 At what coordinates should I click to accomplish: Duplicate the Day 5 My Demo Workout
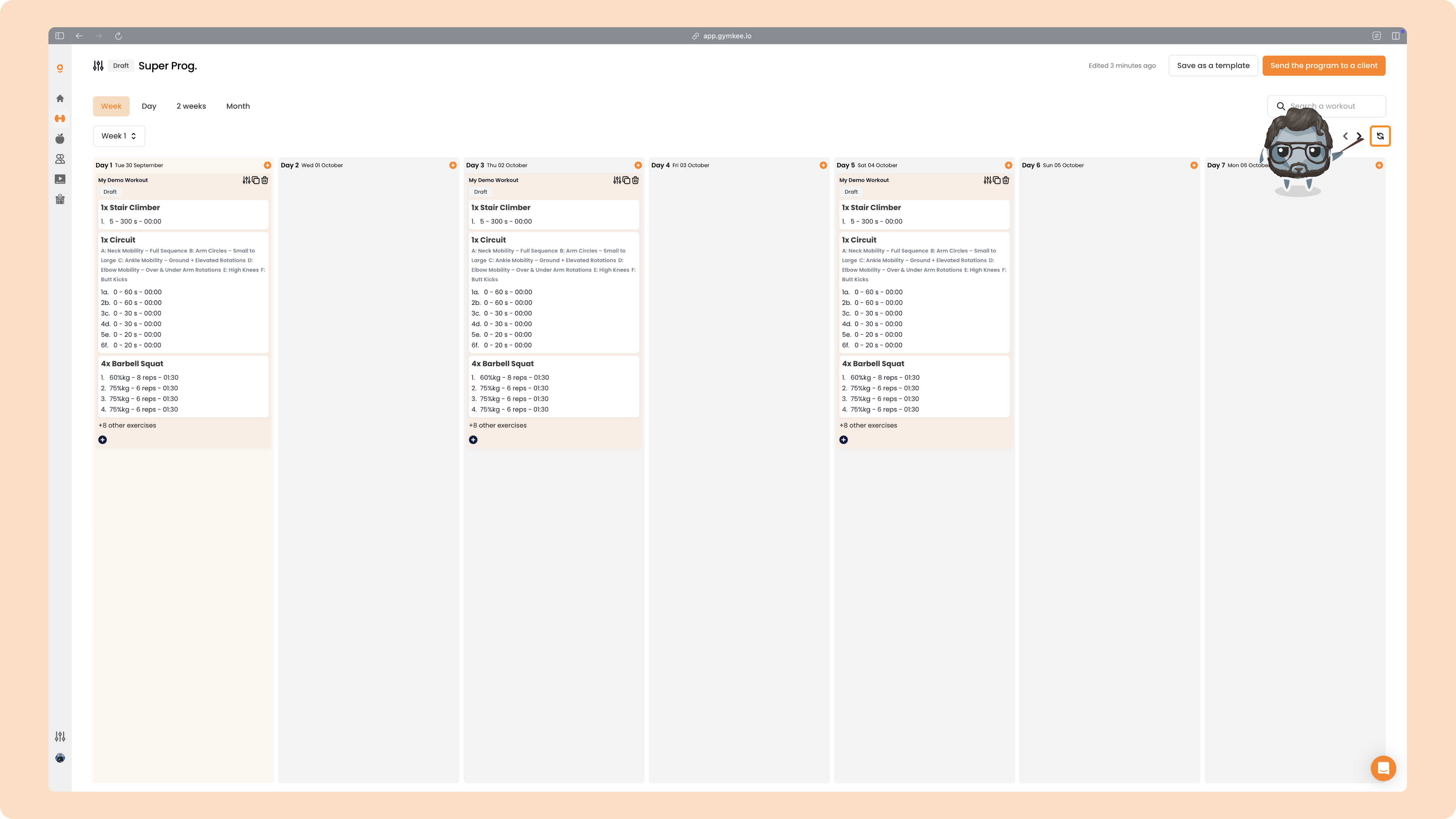[996, 180]
